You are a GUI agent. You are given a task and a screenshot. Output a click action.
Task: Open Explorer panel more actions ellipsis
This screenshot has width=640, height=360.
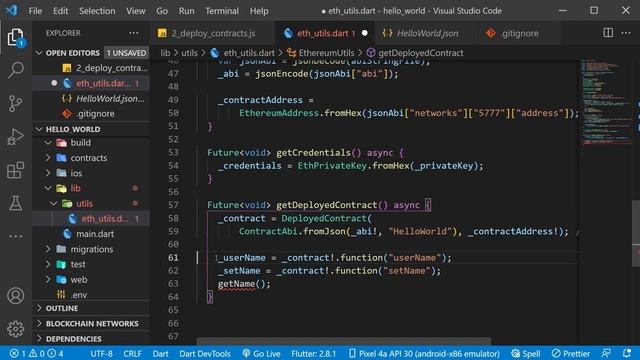[x=134, y=33]
